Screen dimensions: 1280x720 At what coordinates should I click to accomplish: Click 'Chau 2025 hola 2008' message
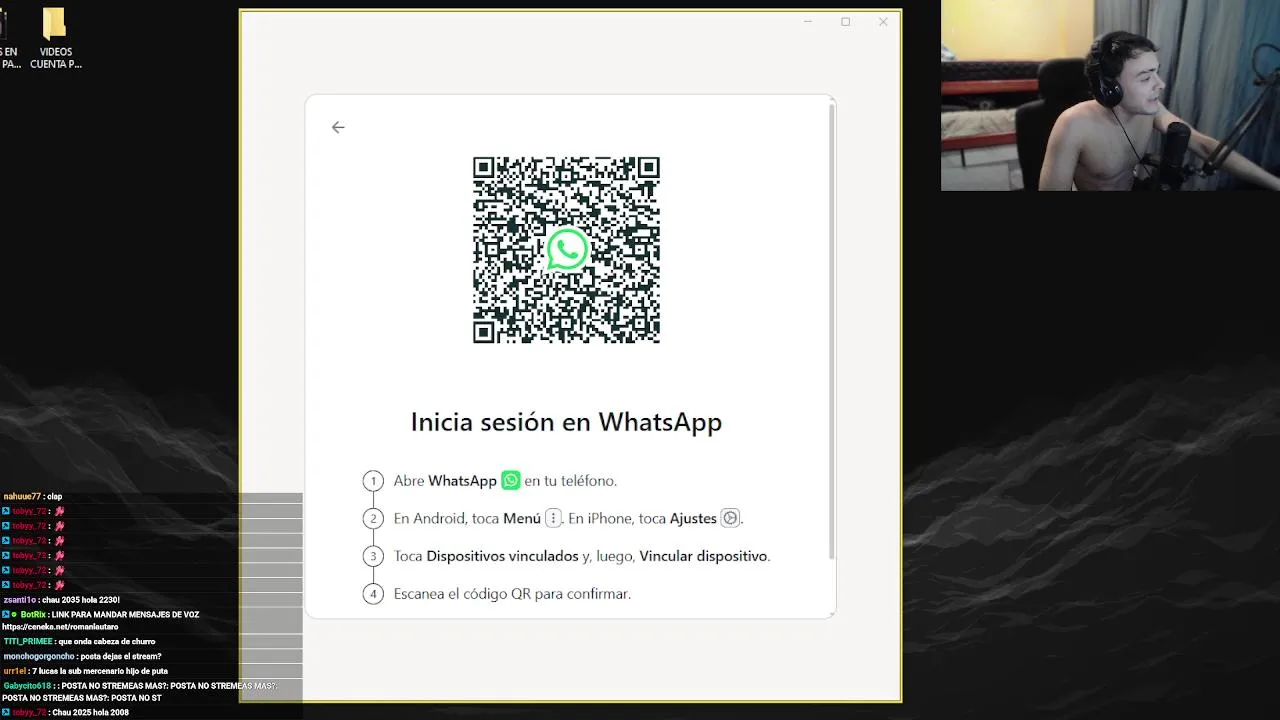click(x=91, y=712)
